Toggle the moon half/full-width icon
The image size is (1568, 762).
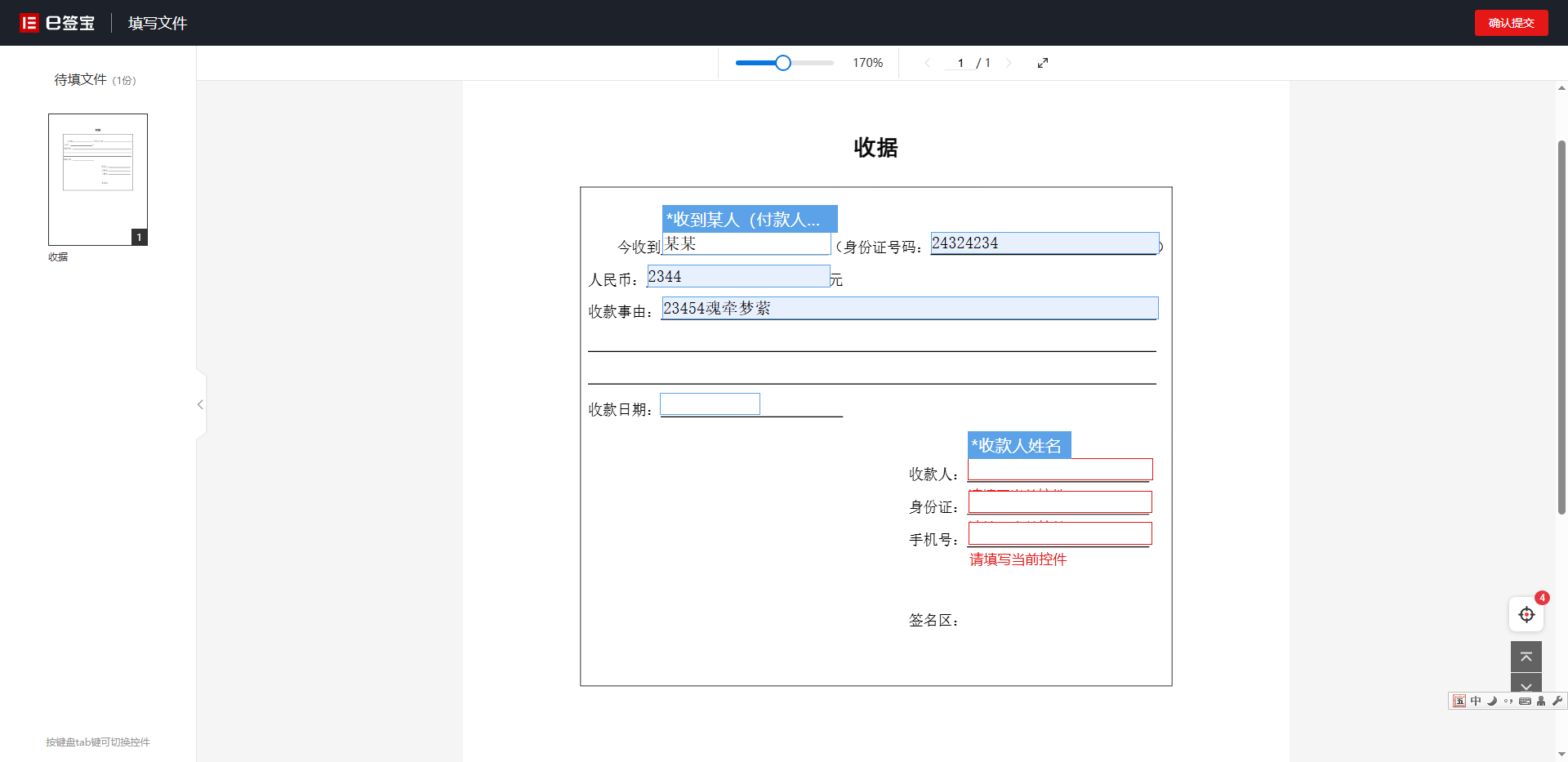point(1492,701)
